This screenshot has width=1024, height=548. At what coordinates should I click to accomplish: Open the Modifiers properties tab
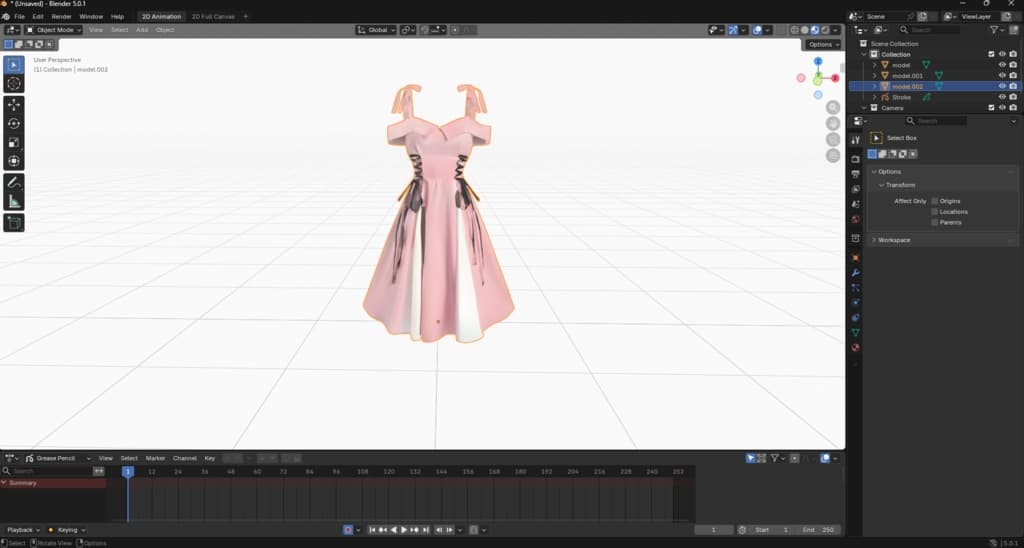[856, 272]
